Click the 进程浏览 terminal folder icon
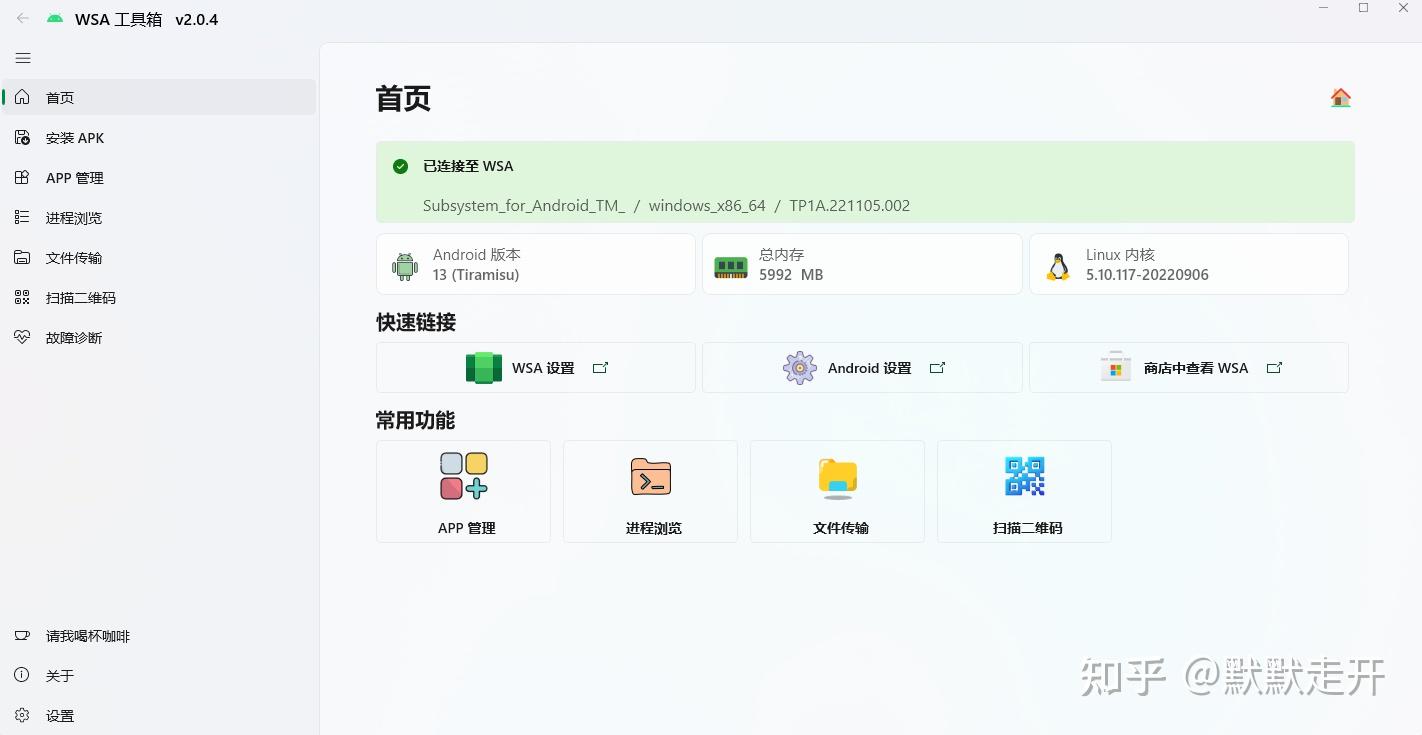 pyautogui.click(x=651, y=477)
